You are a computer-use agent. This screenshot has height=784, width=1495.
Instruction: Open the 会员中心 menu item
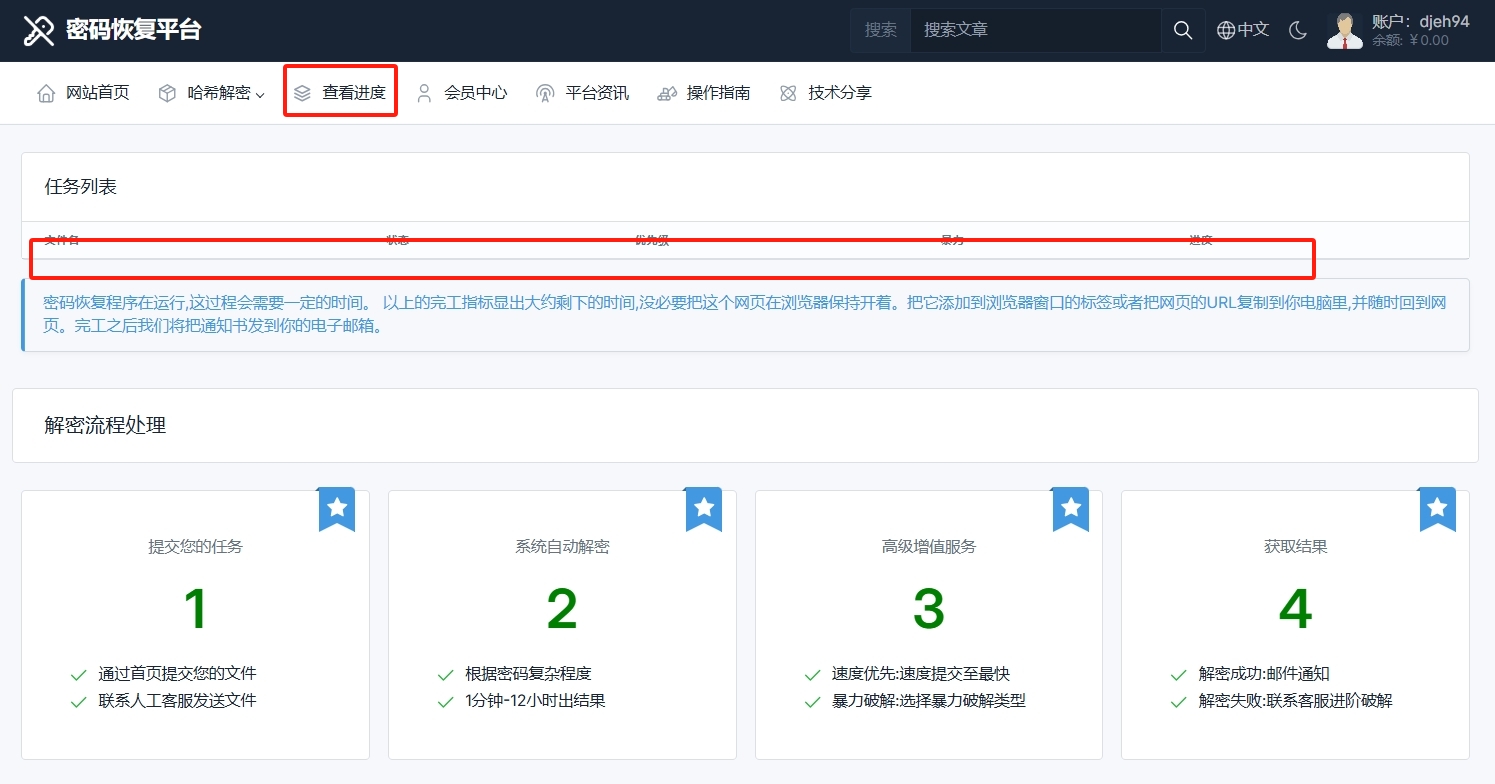pos(475,93)
